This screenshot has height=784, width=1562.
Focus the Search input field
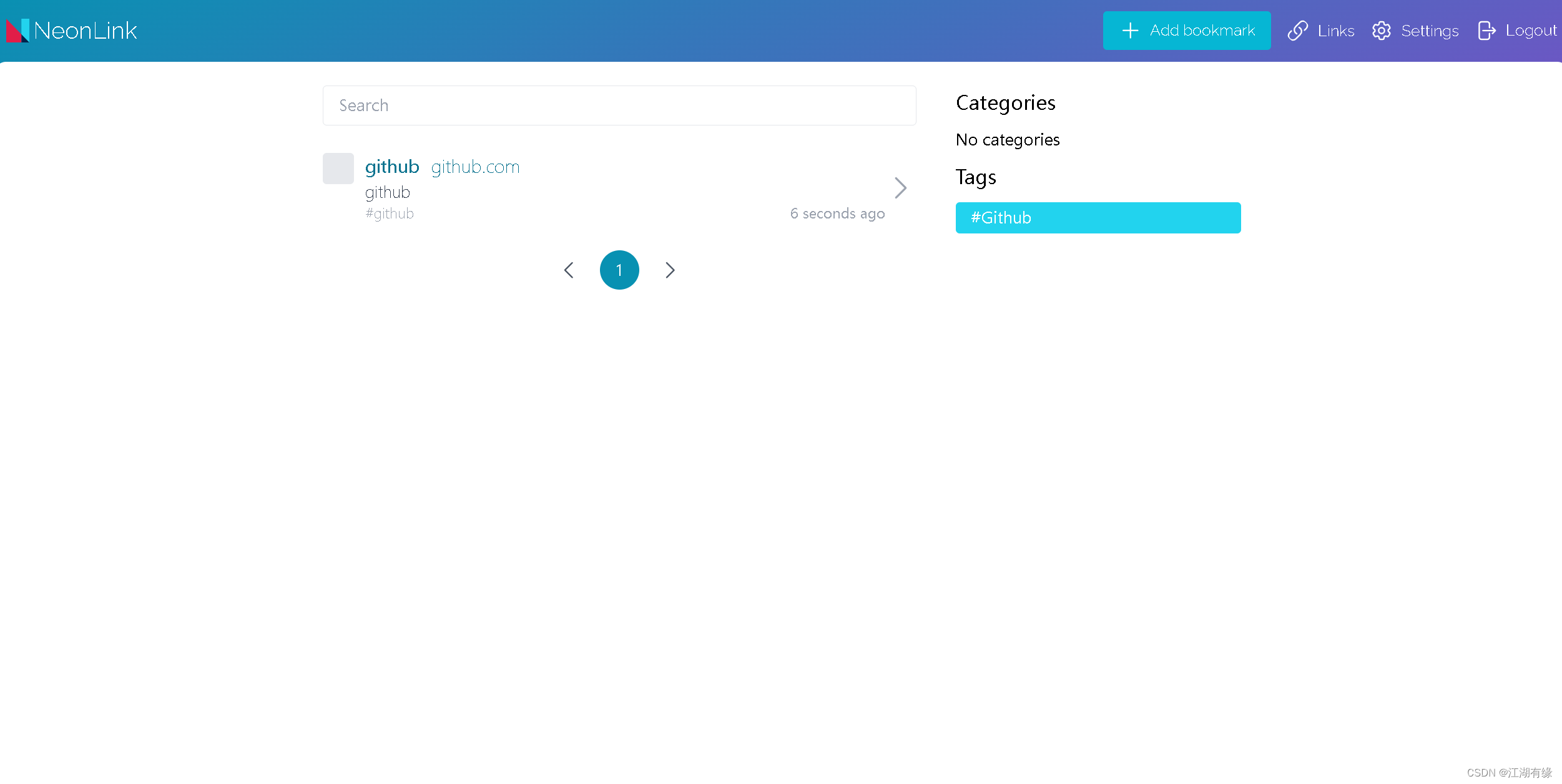(x=619, y=105)
